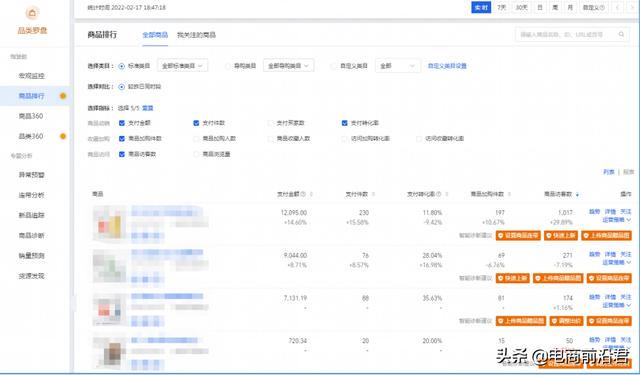
Task: Sort by 支付转化率 using its sort arrows
Action: (x=447, y=195)
